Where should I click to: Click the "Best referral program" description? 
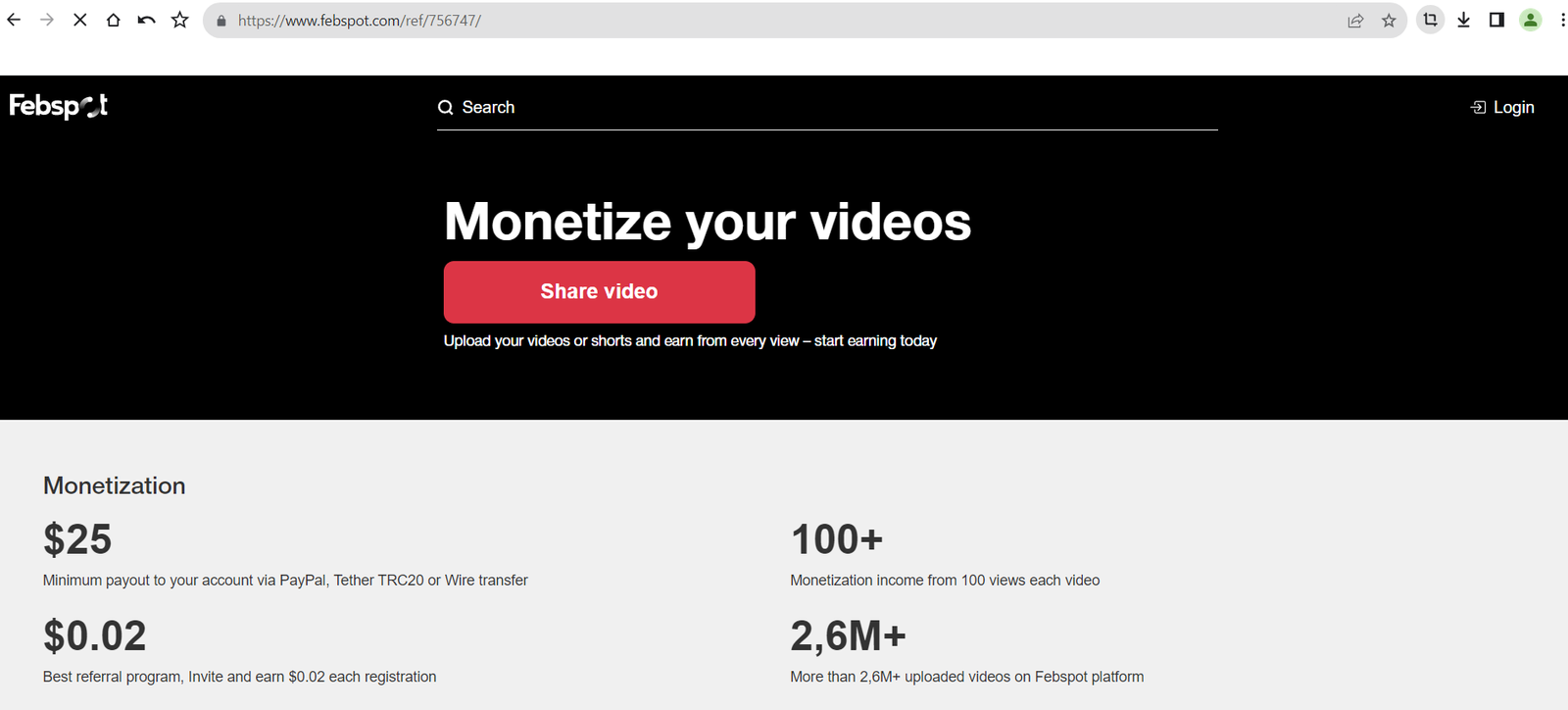point(240,677)
